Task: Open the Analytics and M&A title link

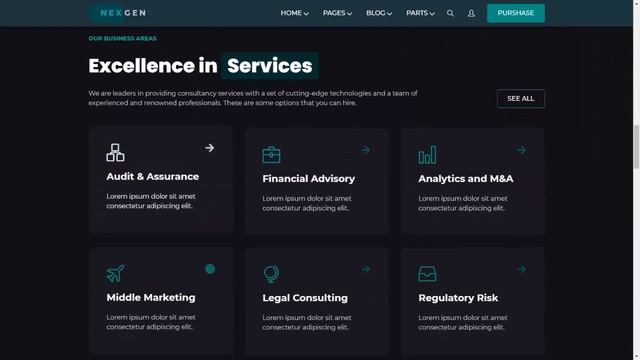Action: (x=466, y=178)
